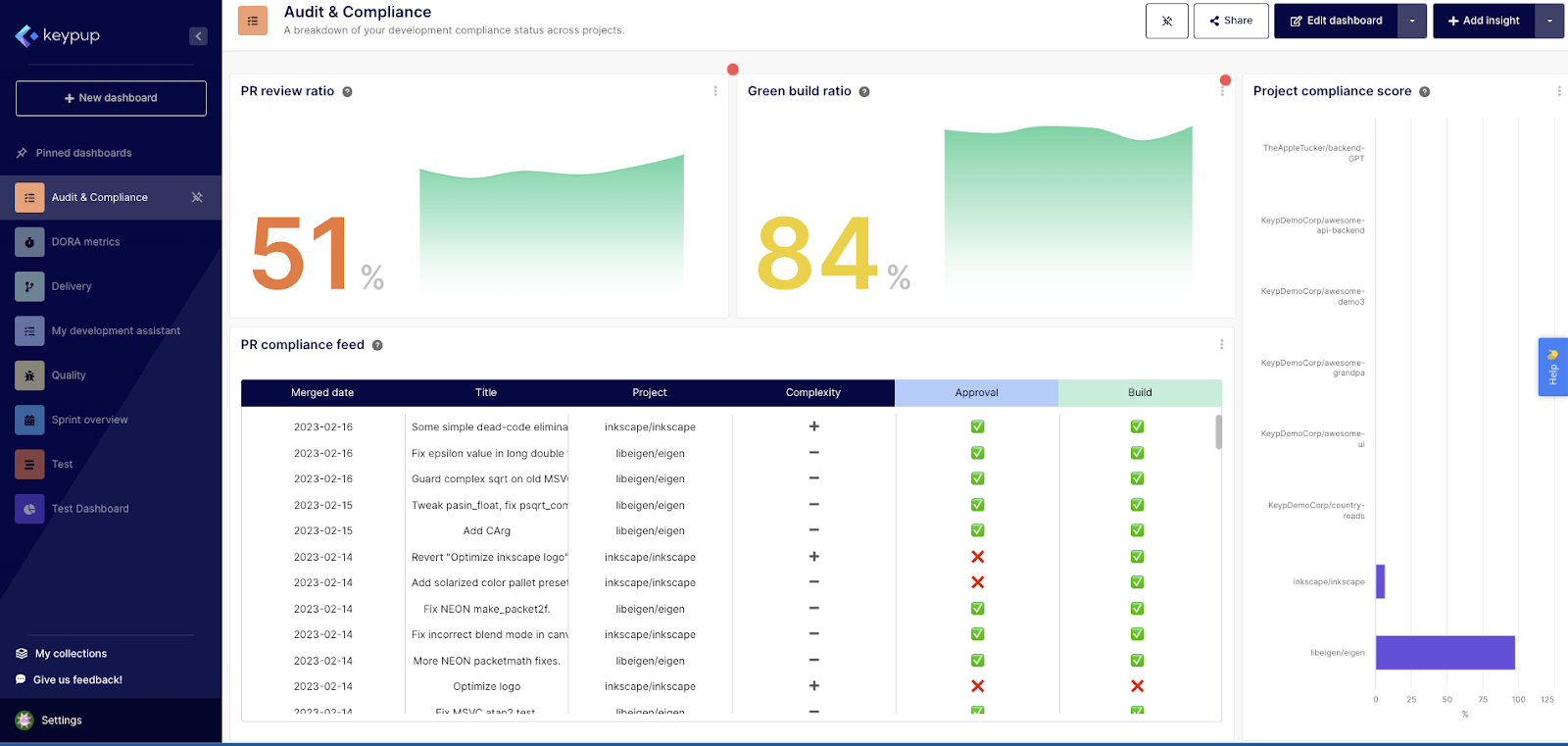Click the Test Dashboard pie chart icon
This screenshot has width=1568, height=746.
(29, 509)
